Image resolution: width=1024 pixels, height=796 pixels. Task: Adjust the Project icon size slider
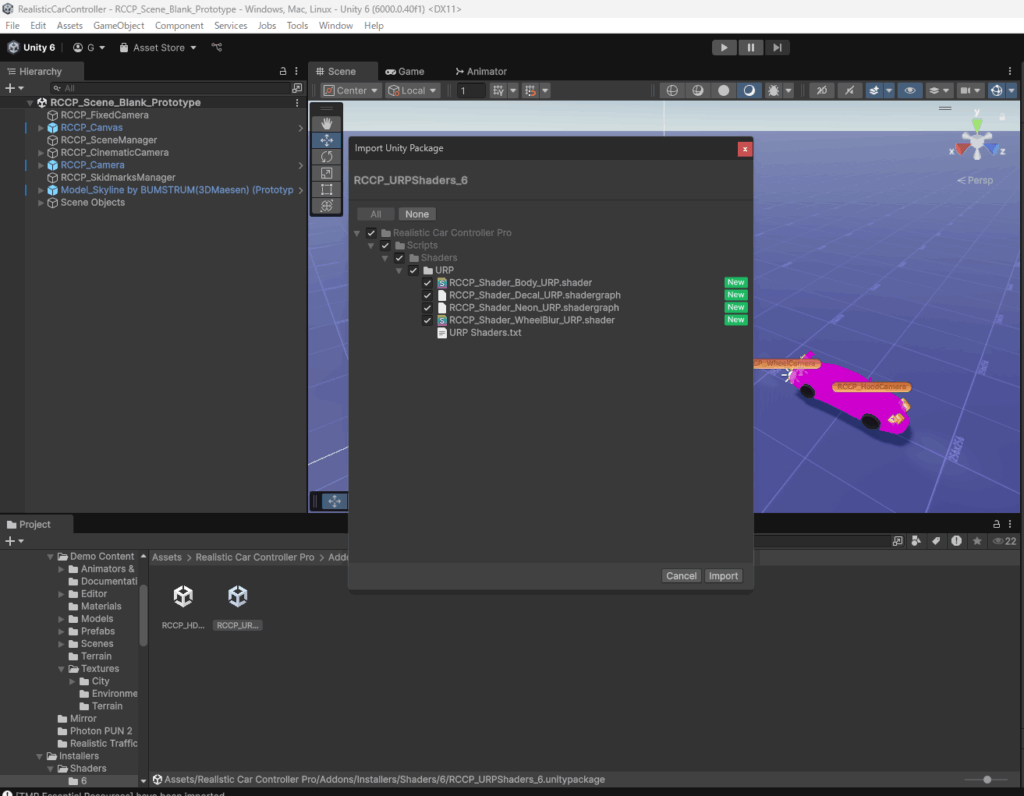[x=987, y=780]
